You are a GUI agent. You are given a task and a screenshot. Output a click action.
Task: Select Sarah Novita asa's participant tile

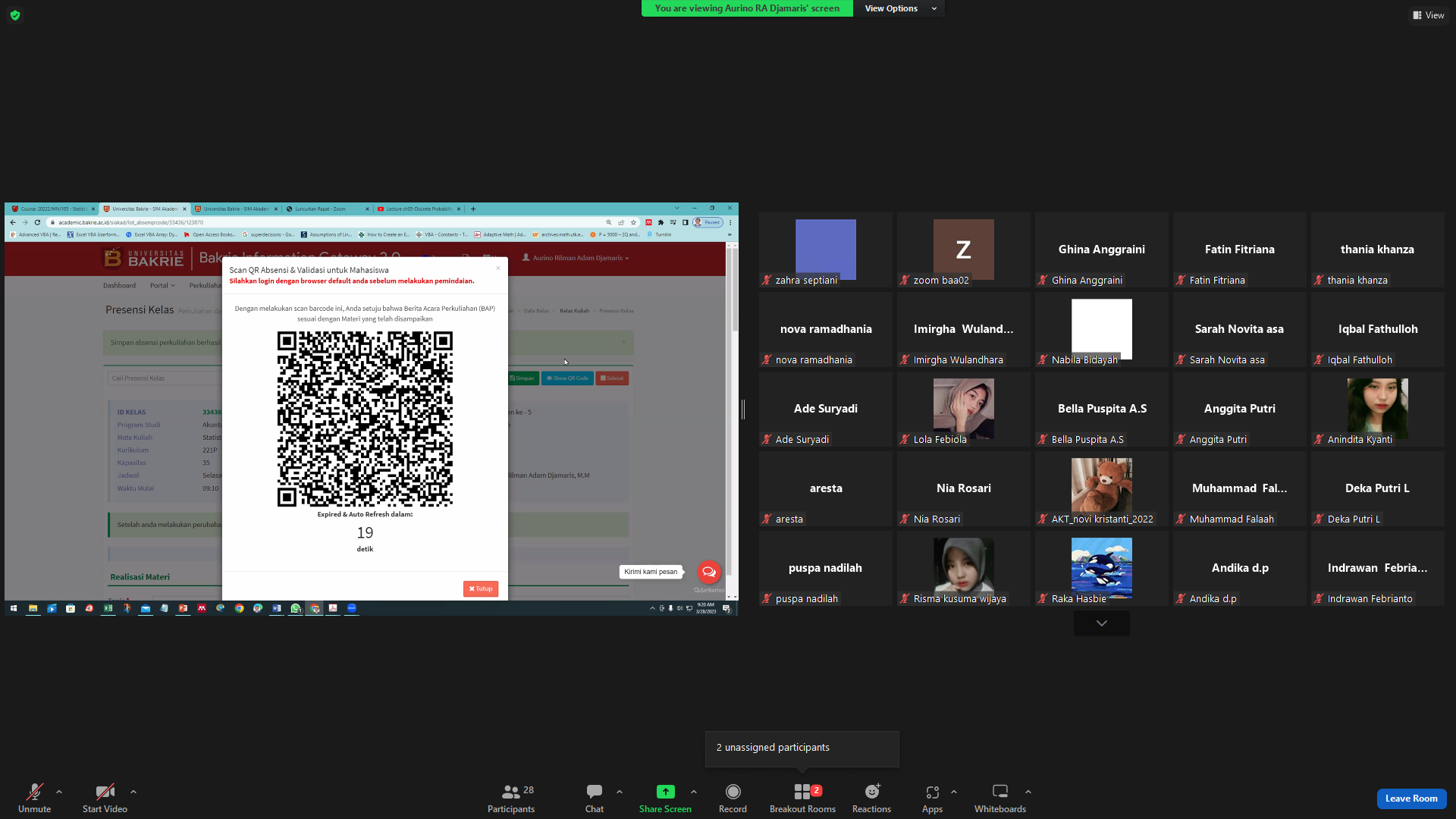[x=1240, y=330]
